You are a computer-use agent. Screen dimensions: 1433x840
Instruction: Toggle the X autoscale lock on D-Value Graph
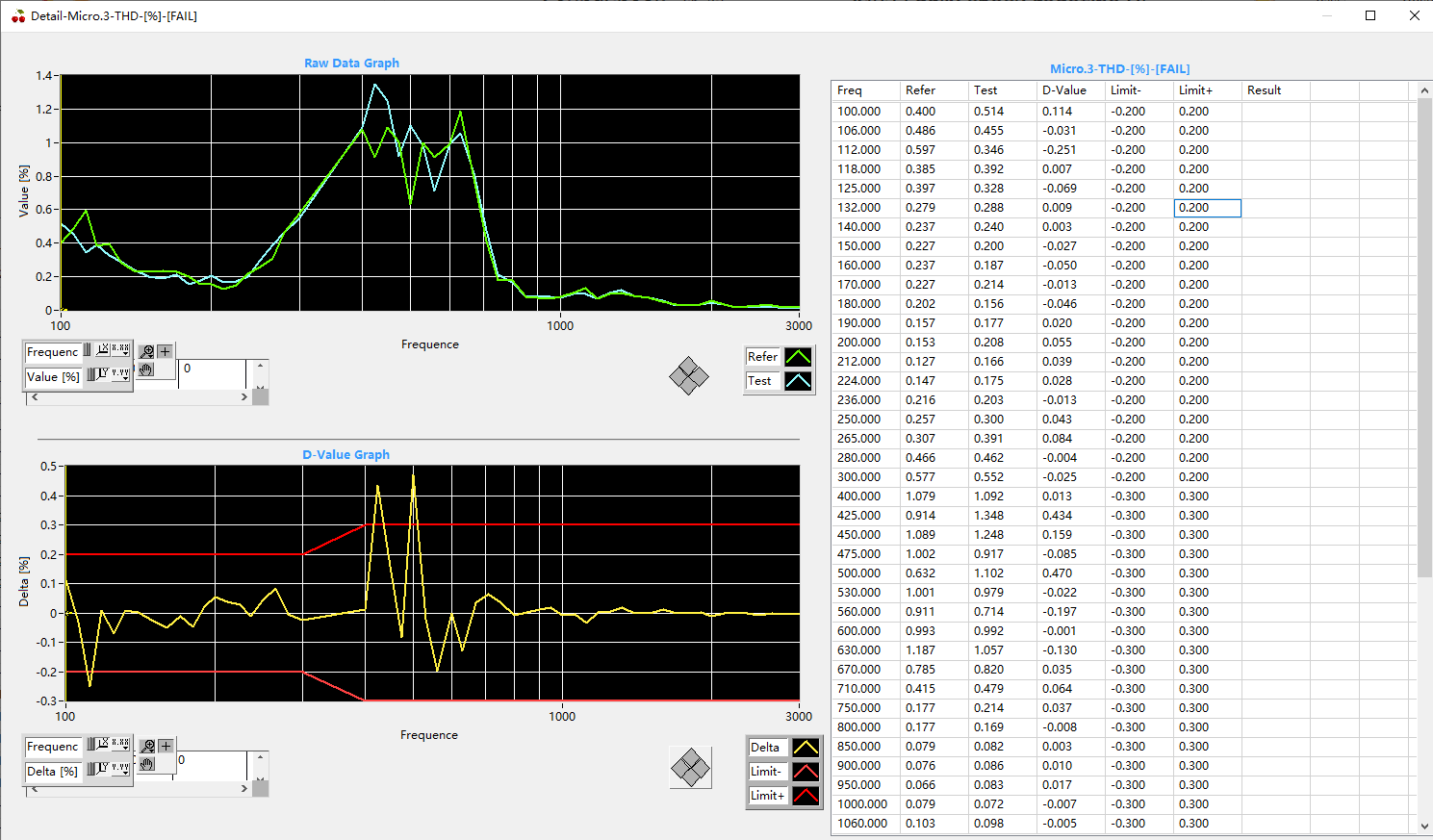(x=90, y=746)
